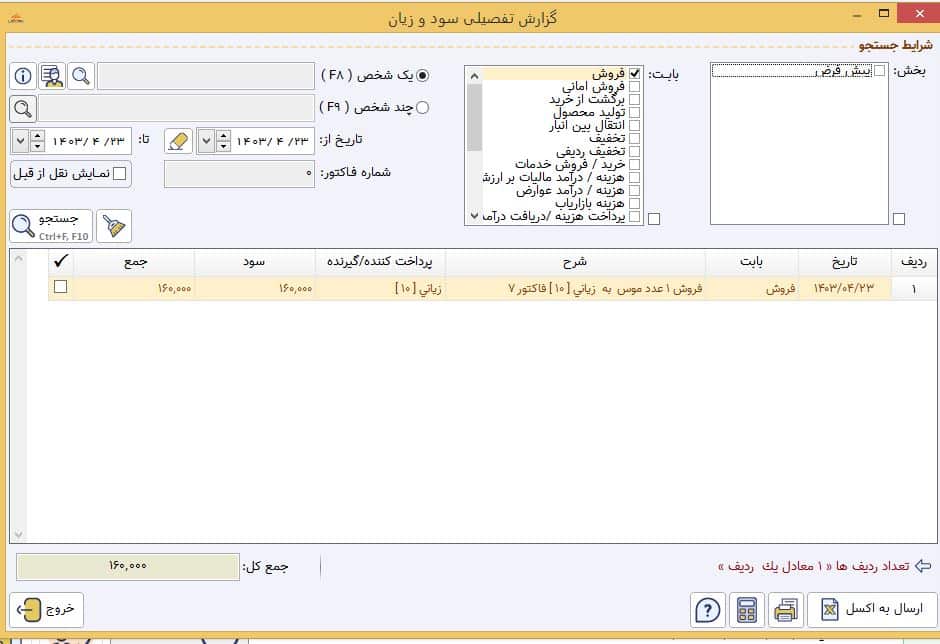Click the up arrow of the تاریخ از spinner

223,136
